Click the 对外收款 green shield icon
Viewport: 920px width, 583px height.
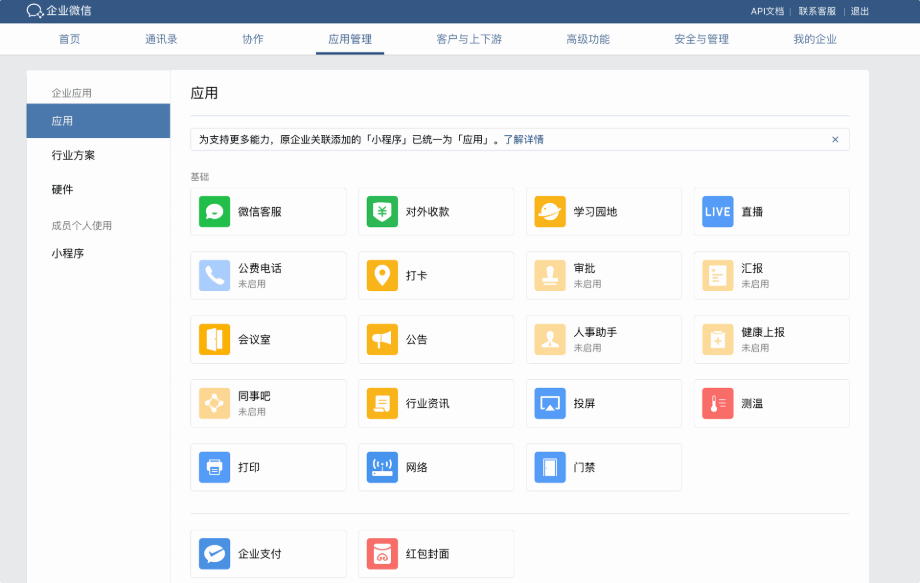pos(382,212)
